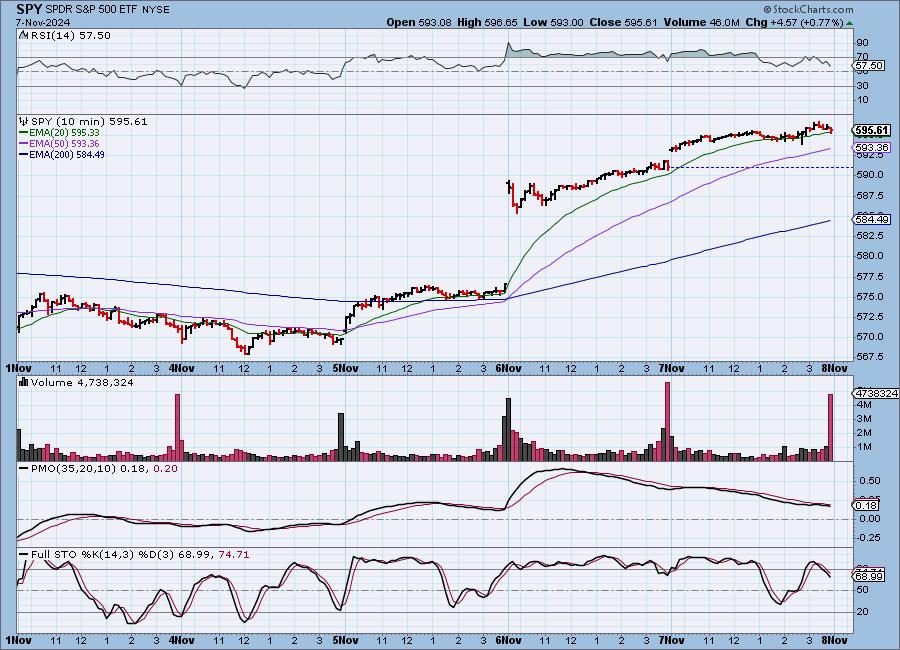Click the 57.50 RSI value tag on right axis
The height and width of the screenshot is (650, 900).
tap(869, 66)
